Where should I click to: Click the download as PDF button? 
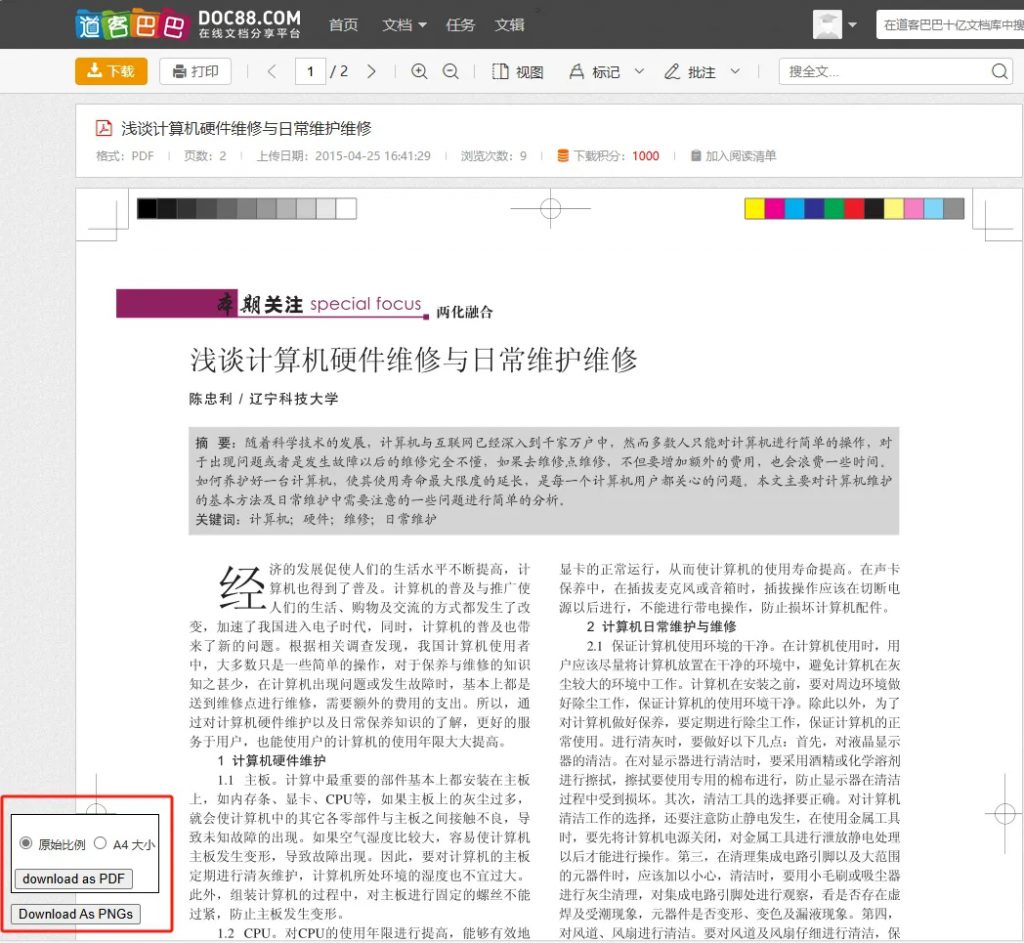(x=74, y=878)
